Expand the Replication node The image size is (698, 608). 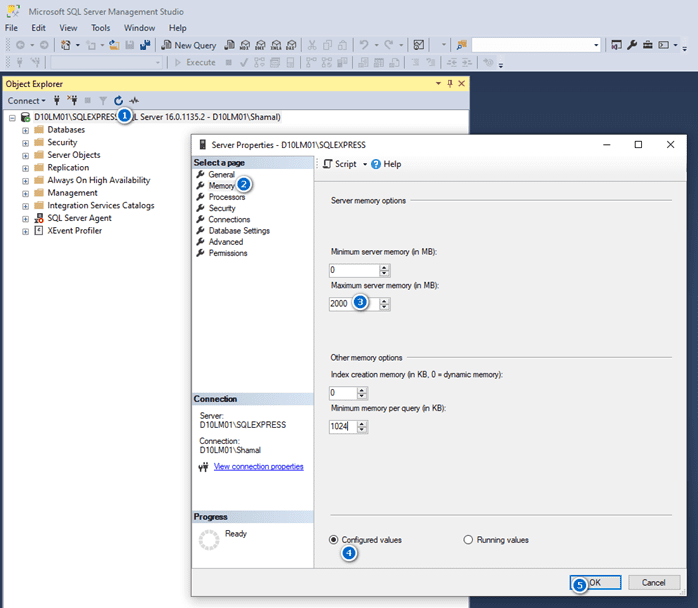click(x=25, y=168)
